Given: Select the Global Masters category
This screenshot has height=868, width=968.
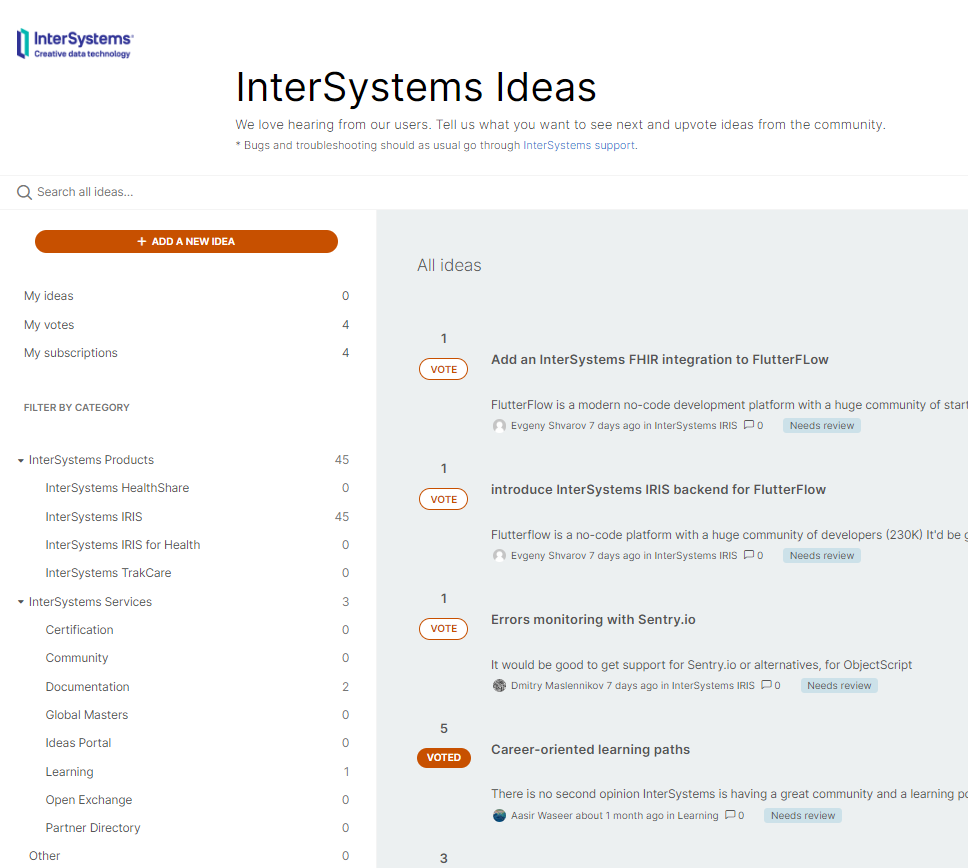Looking at the screenshot, I should pos(87,715).
